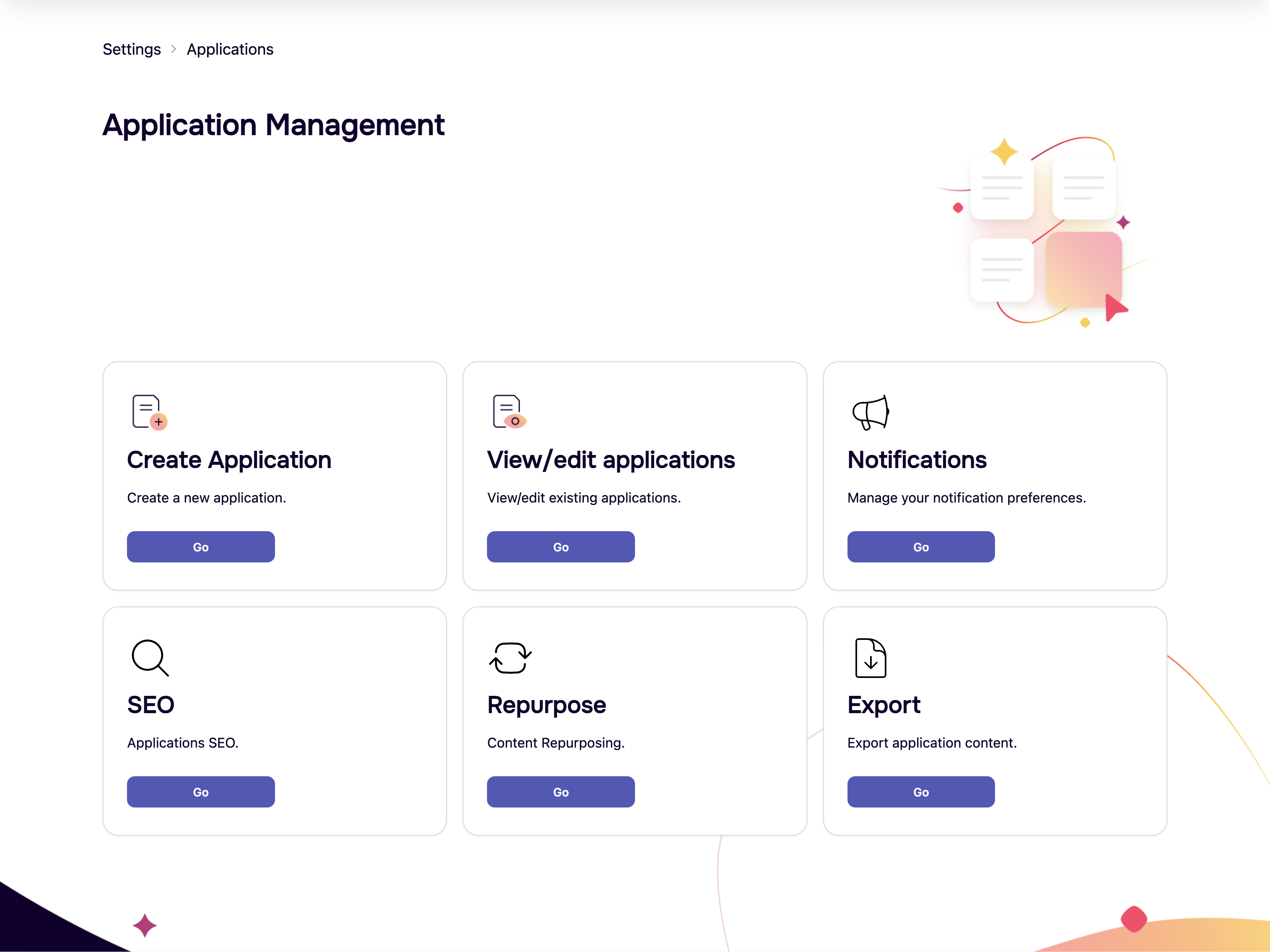The height and width of the screenshot is (952, 1270).
Task: Click the SEO magnifying glass icon
Action: 150,658
